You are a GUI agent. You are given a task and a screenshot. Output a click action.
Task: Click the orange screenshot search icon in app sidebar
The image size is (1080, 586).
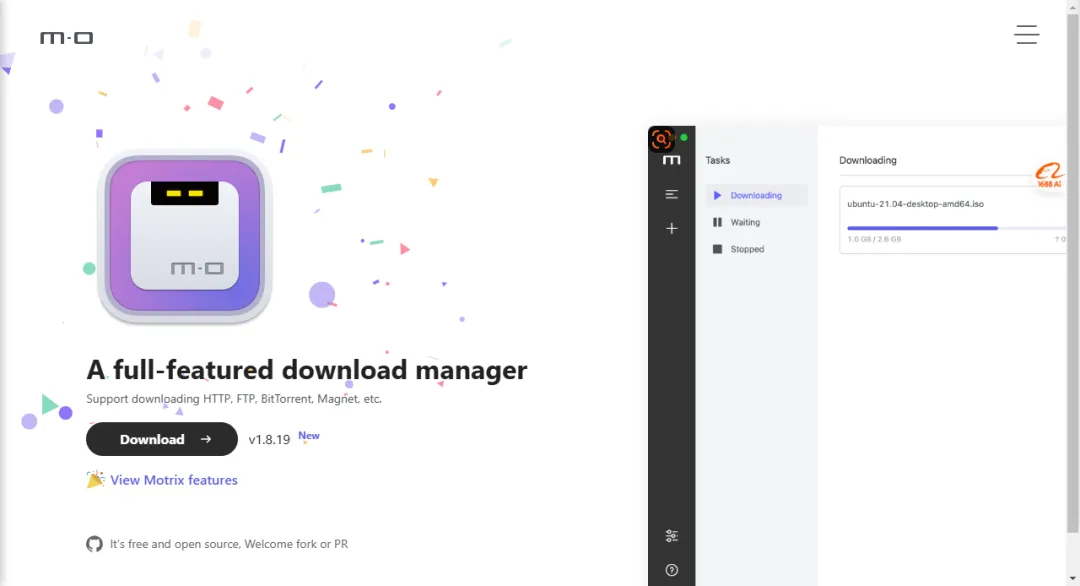662,139
